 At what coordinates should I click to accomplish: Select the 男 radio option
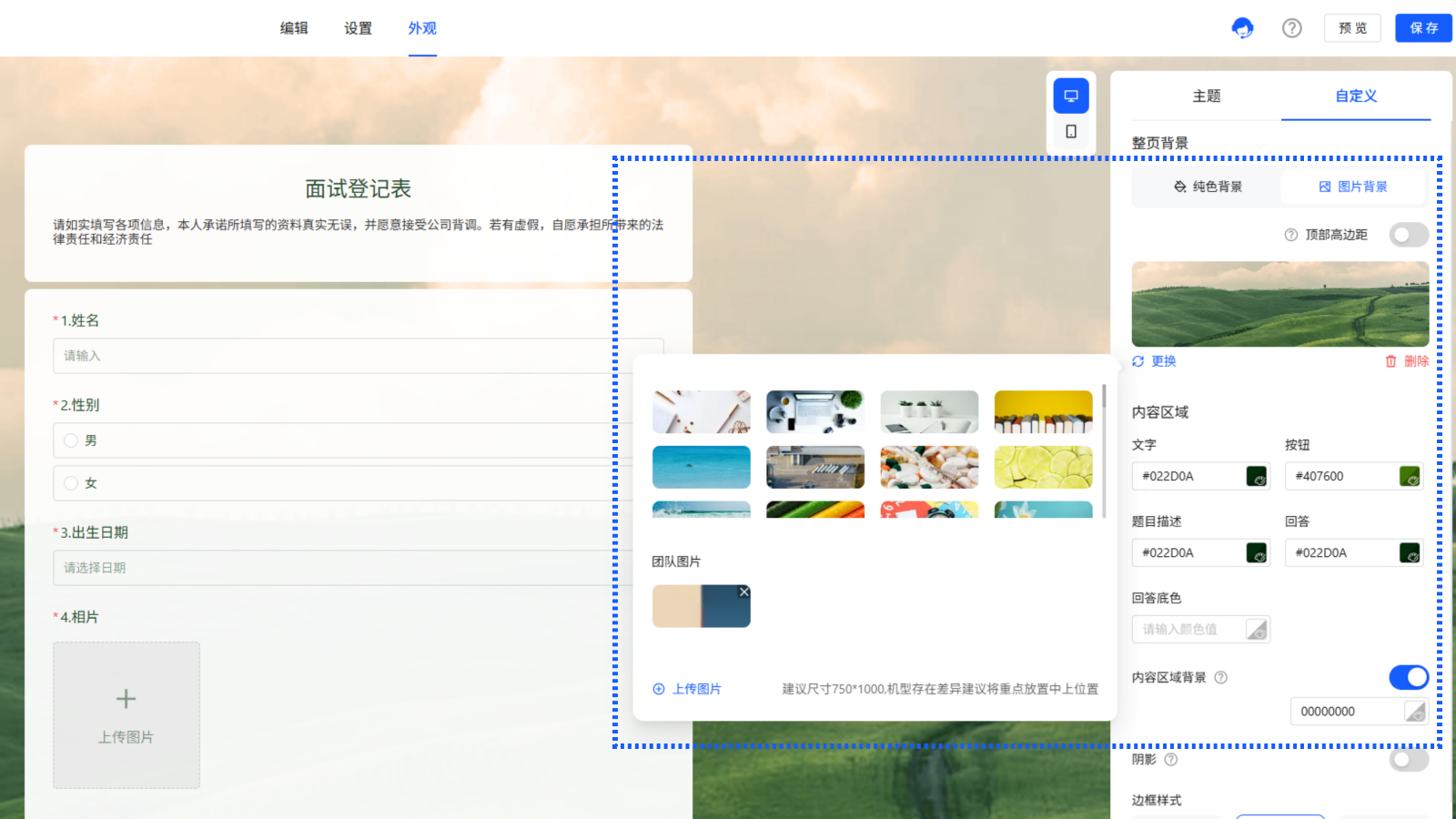71,440
